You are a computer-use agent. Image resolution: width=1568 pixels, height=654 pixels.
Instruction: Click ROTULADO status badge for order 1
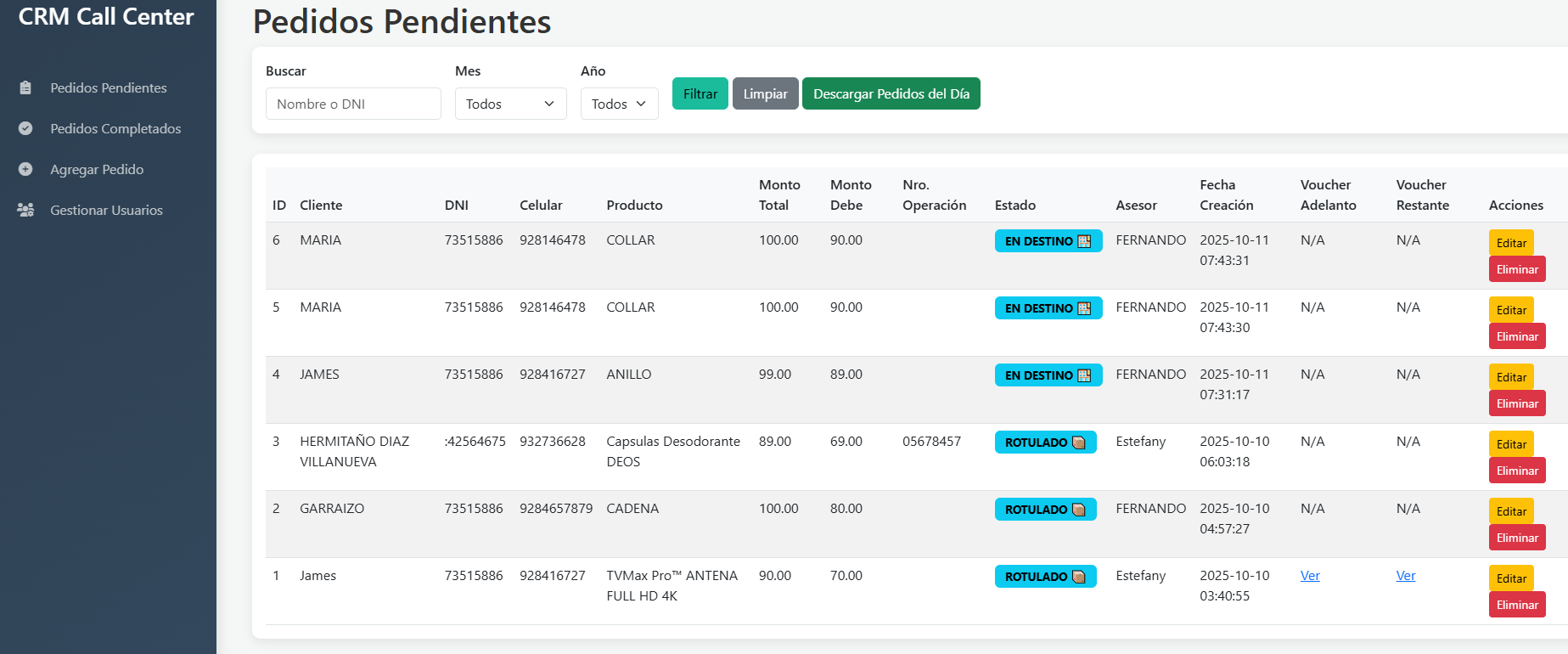tap(1045, 577)
